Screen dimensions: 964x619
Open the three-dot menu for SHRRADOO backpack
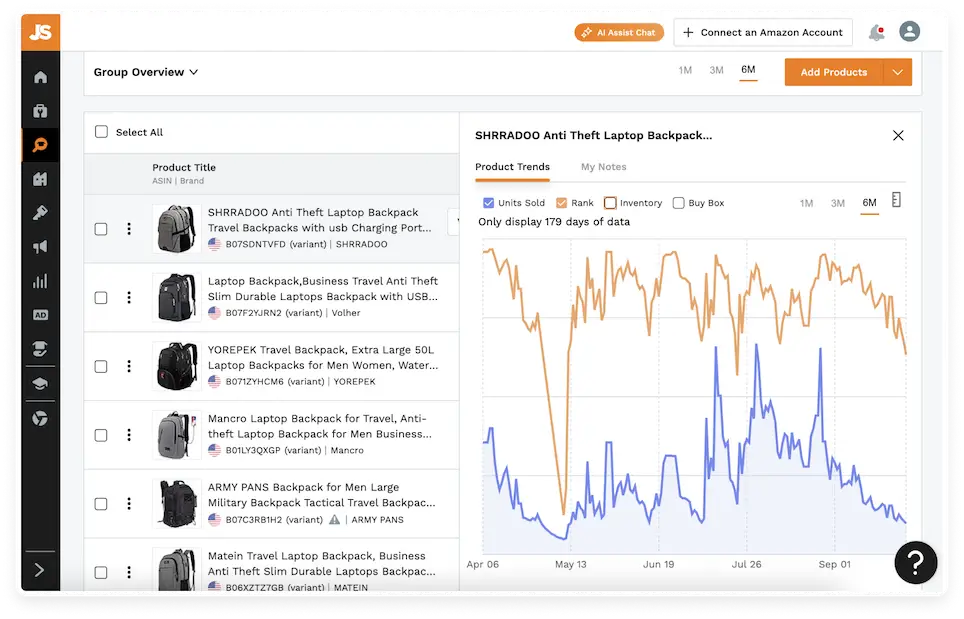129,228
